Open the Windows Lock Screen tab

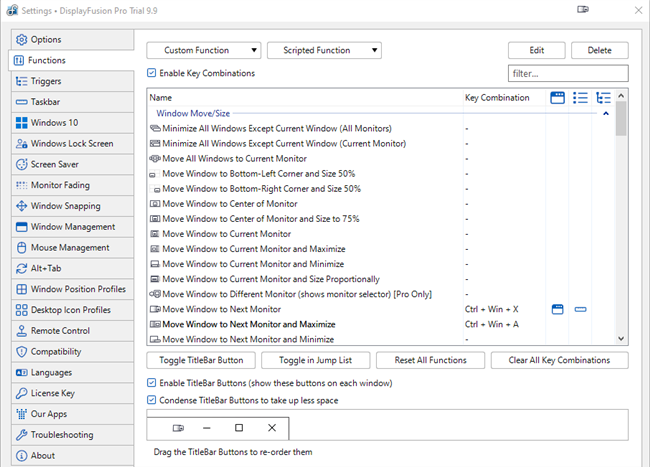[73, 143]
